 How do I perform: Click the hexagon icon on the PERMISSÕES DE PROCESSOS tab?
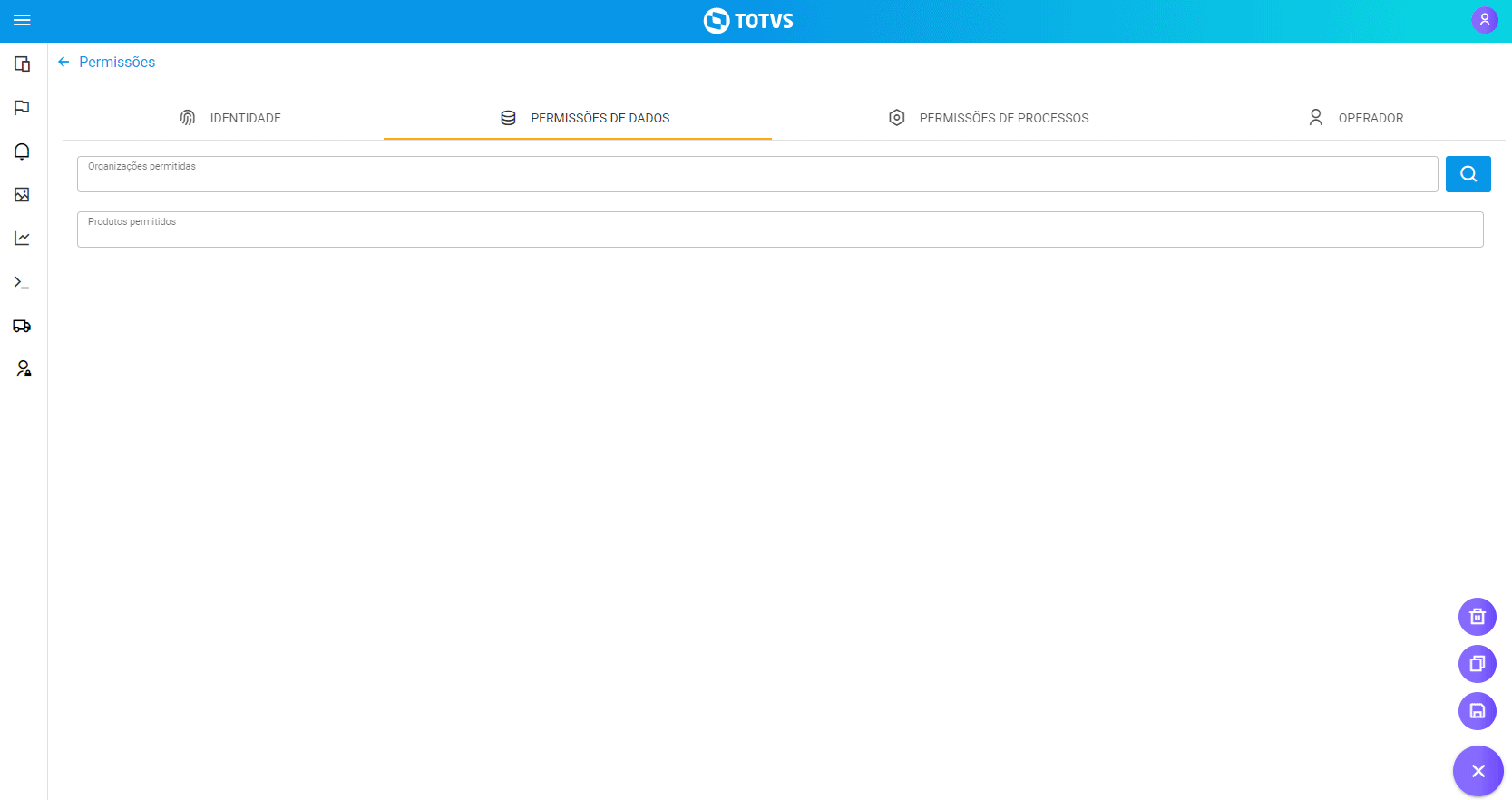[896, 118]
